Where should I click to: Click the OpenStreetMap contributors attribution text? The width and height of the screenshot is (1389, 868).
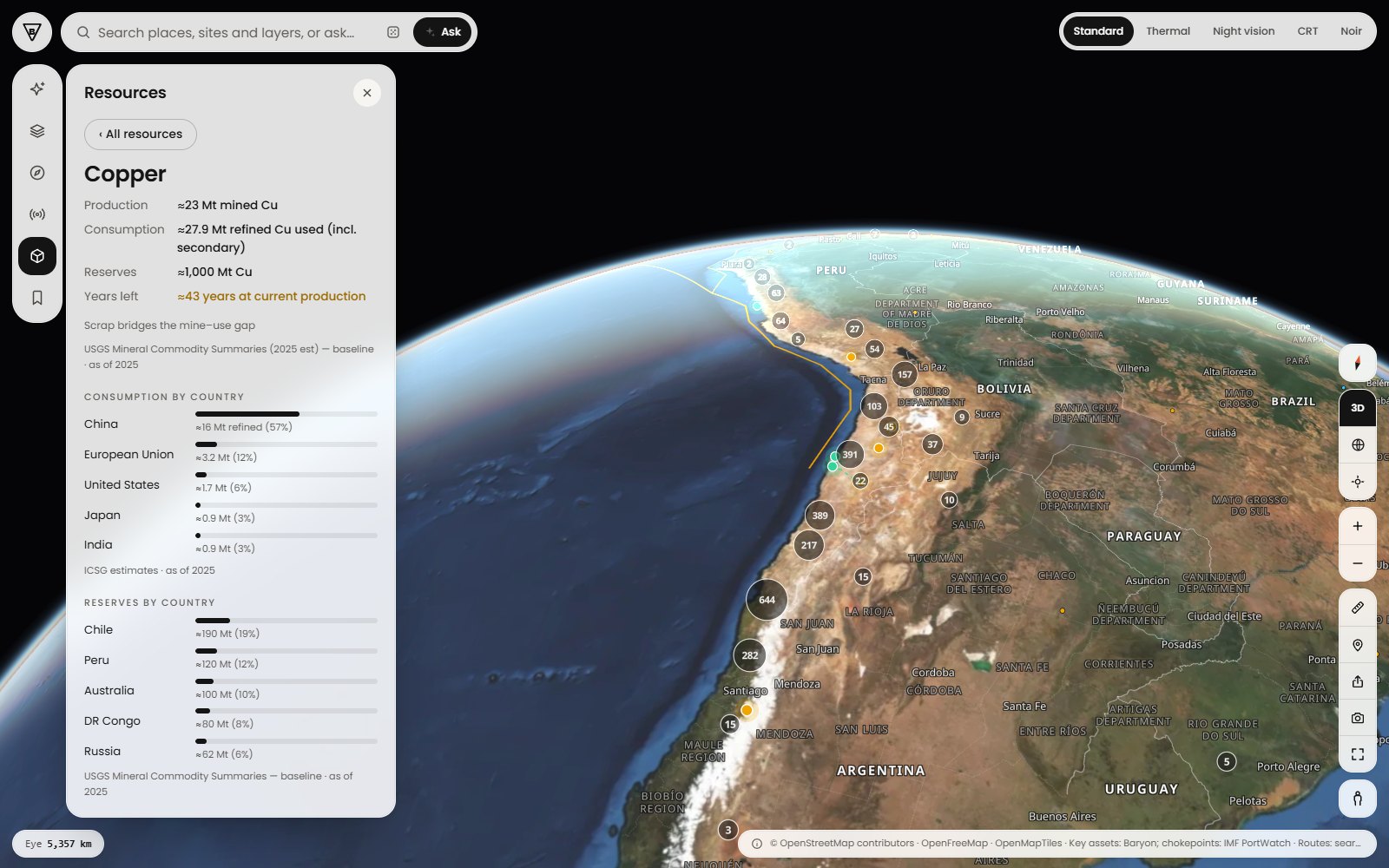842,844
